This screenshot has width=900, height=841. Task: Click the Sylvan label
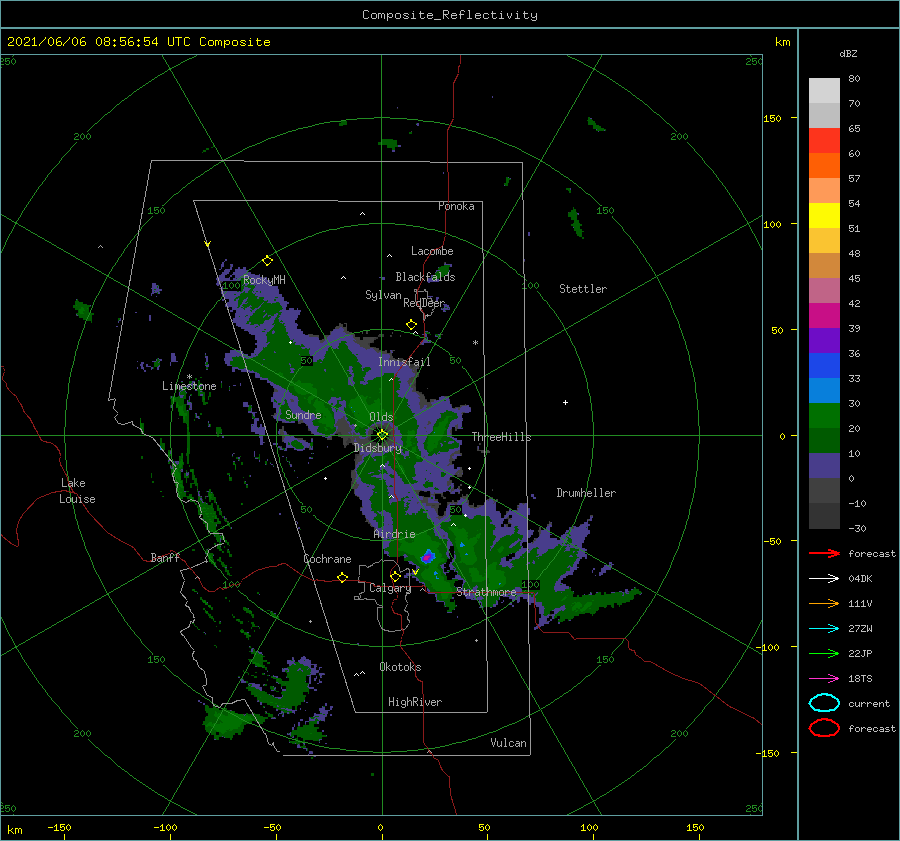pyautogui.click(x=383, y=294)
